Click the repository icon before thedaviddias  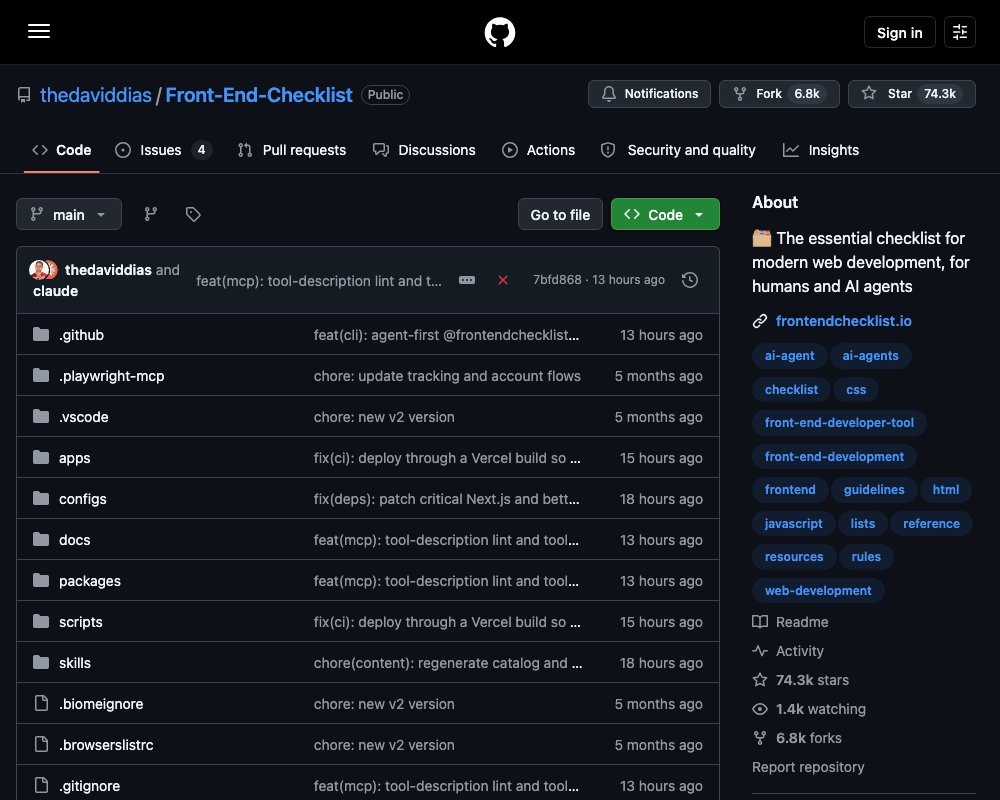coord(24,95)
